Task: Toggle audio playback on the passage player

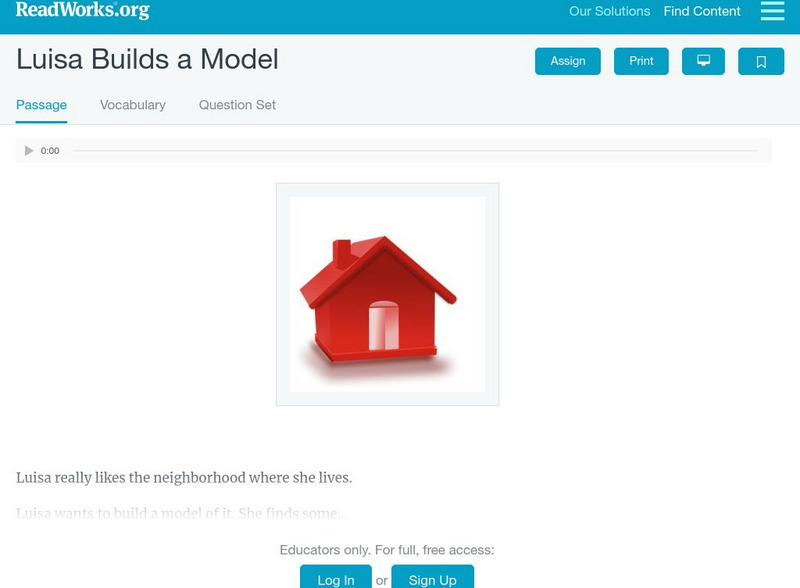Action: click(28, 150)
